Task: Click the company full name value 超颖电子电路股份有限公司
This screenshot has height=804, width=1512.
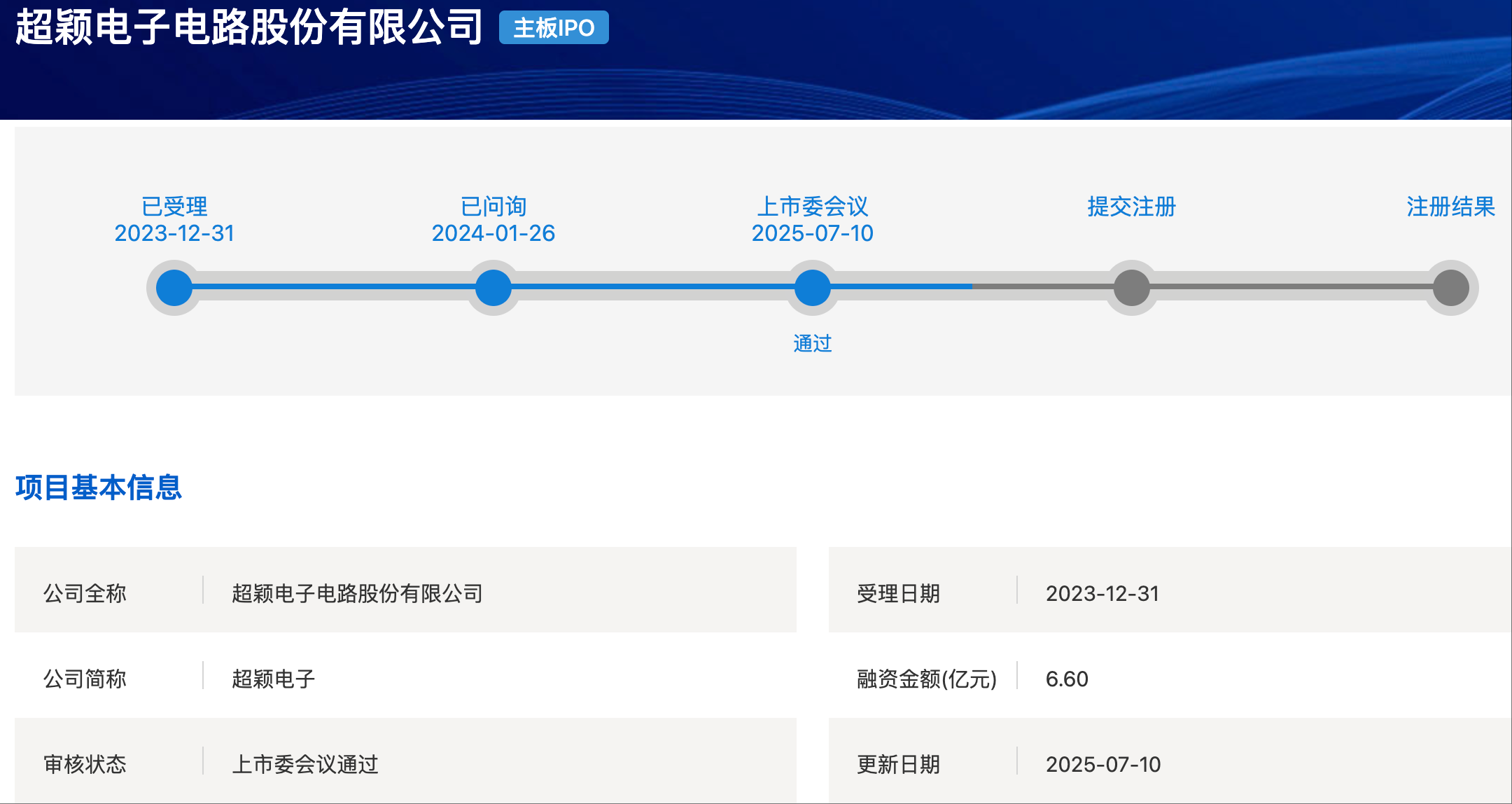Action: coord(357,593)
